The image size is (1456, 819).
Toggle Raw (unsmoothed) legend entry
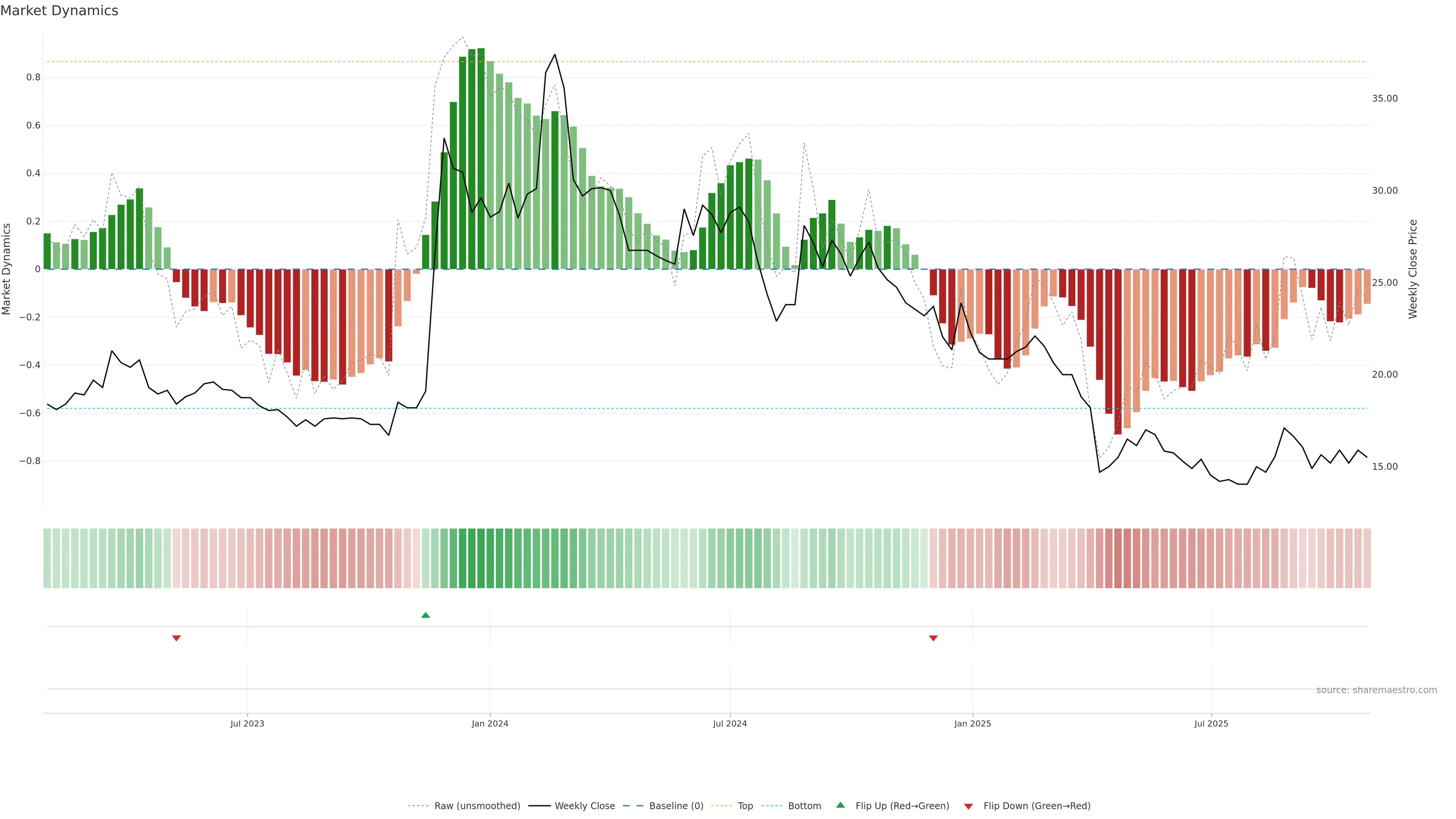pos(477,805)
